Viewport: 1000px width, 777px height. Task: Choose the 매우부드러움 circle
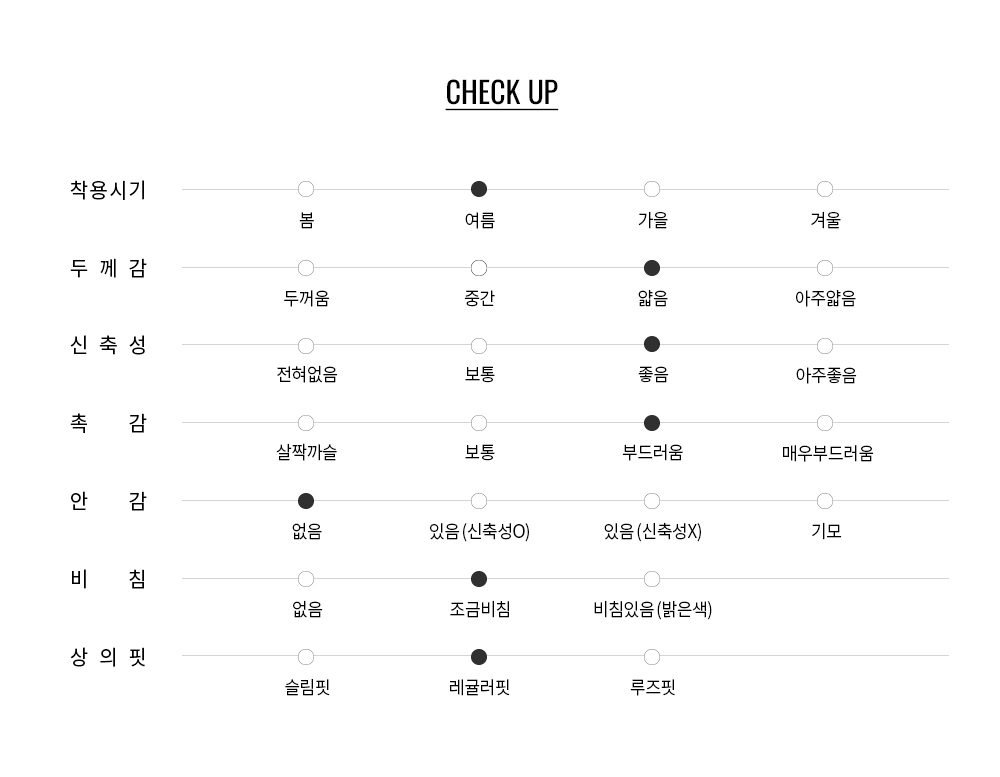(x=825, y=423)
